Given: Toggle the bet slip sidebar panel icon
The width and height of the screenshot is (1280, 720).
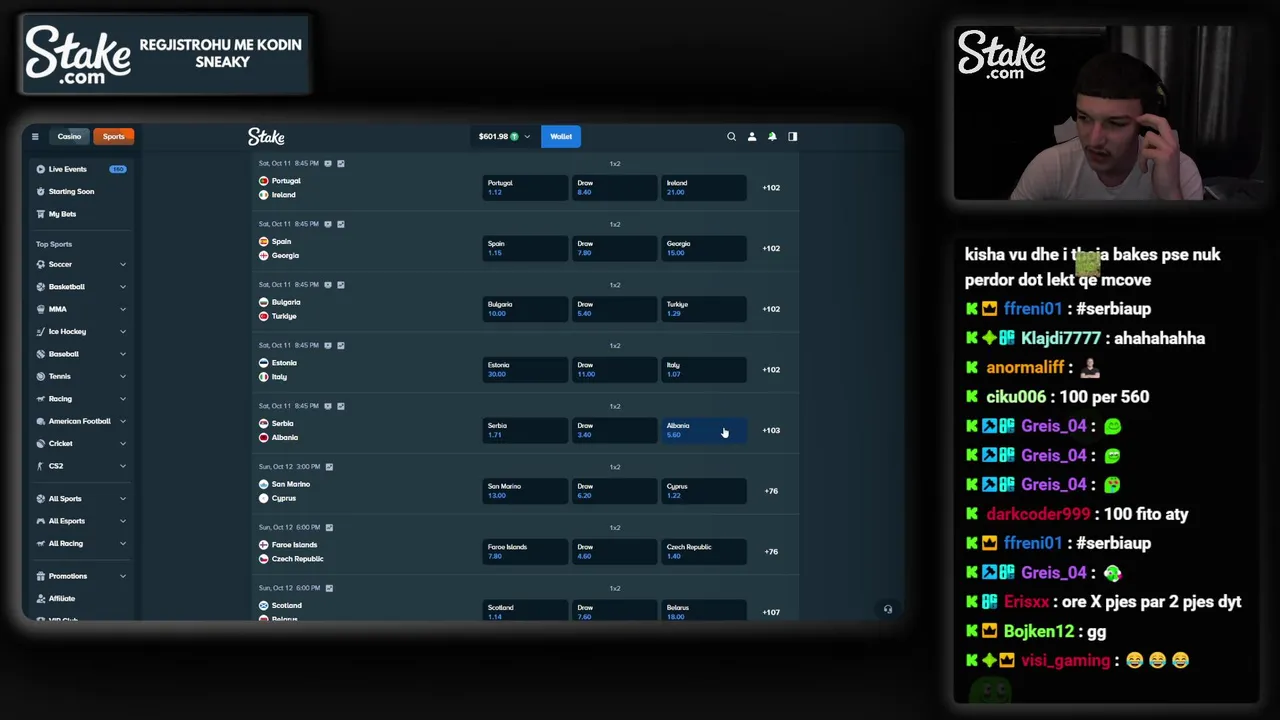Looking at the screenshot, I should pos(793,136).
